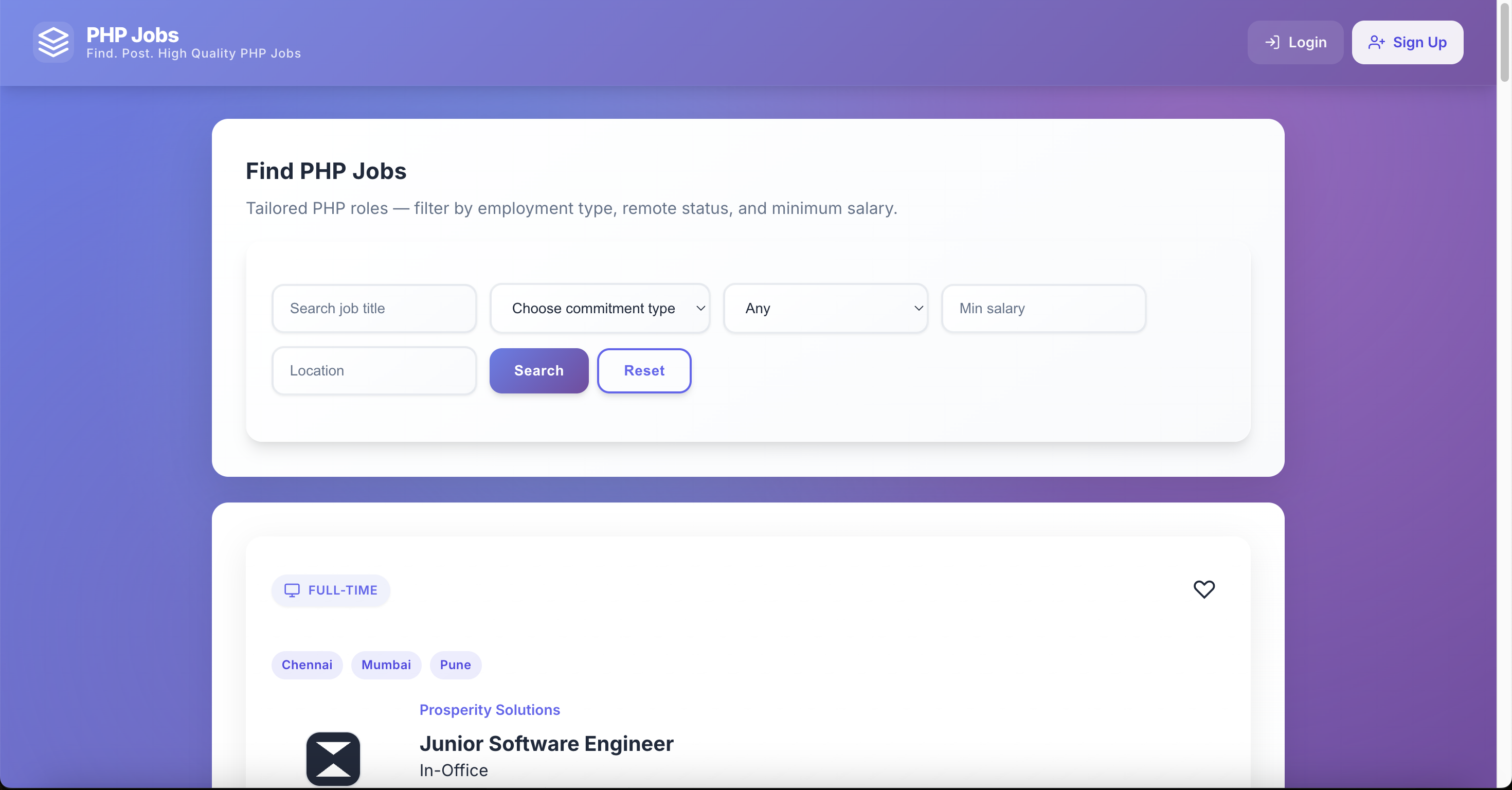Select the Chennai location tag
The image size is (1512, 790).
[307, 665]
